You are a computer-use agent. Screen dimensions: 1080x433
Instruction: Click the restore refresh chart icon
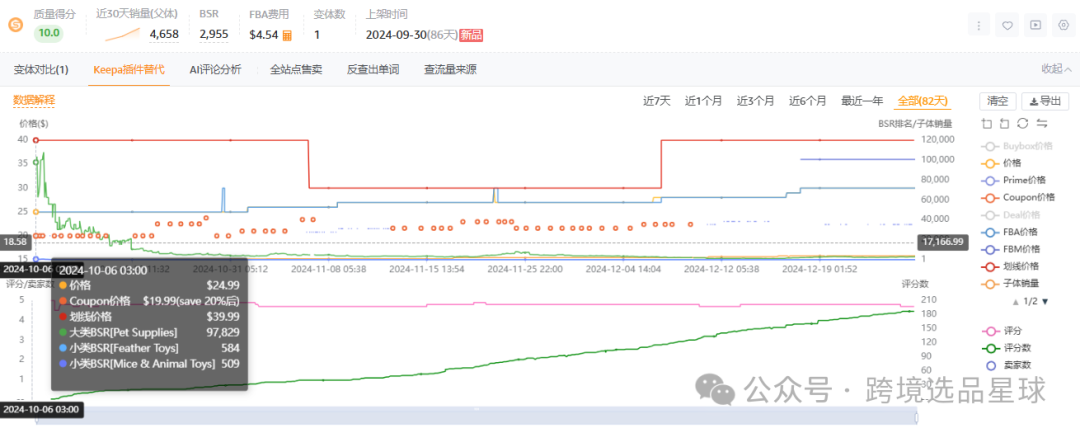[x=1023, y=123]
